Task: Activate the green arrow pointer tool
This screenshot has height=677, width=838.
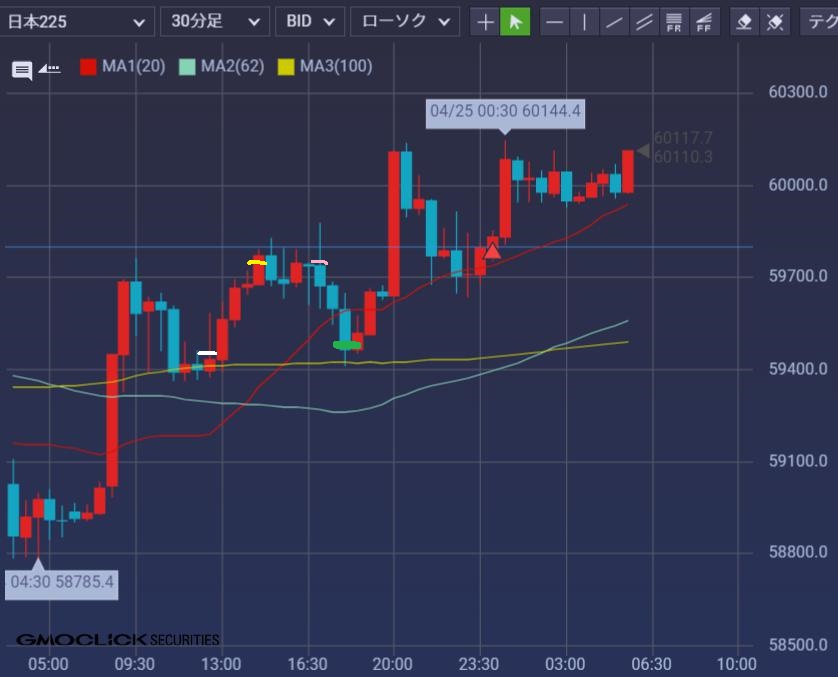Action: point(515,22)
